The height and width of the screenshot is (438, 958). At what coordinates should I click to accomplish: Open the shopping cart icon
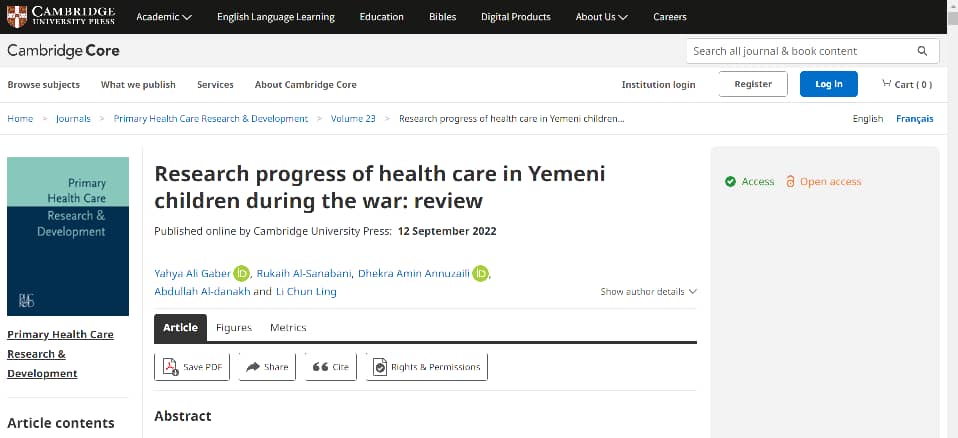pyautogui.click(x=887, y=84)
